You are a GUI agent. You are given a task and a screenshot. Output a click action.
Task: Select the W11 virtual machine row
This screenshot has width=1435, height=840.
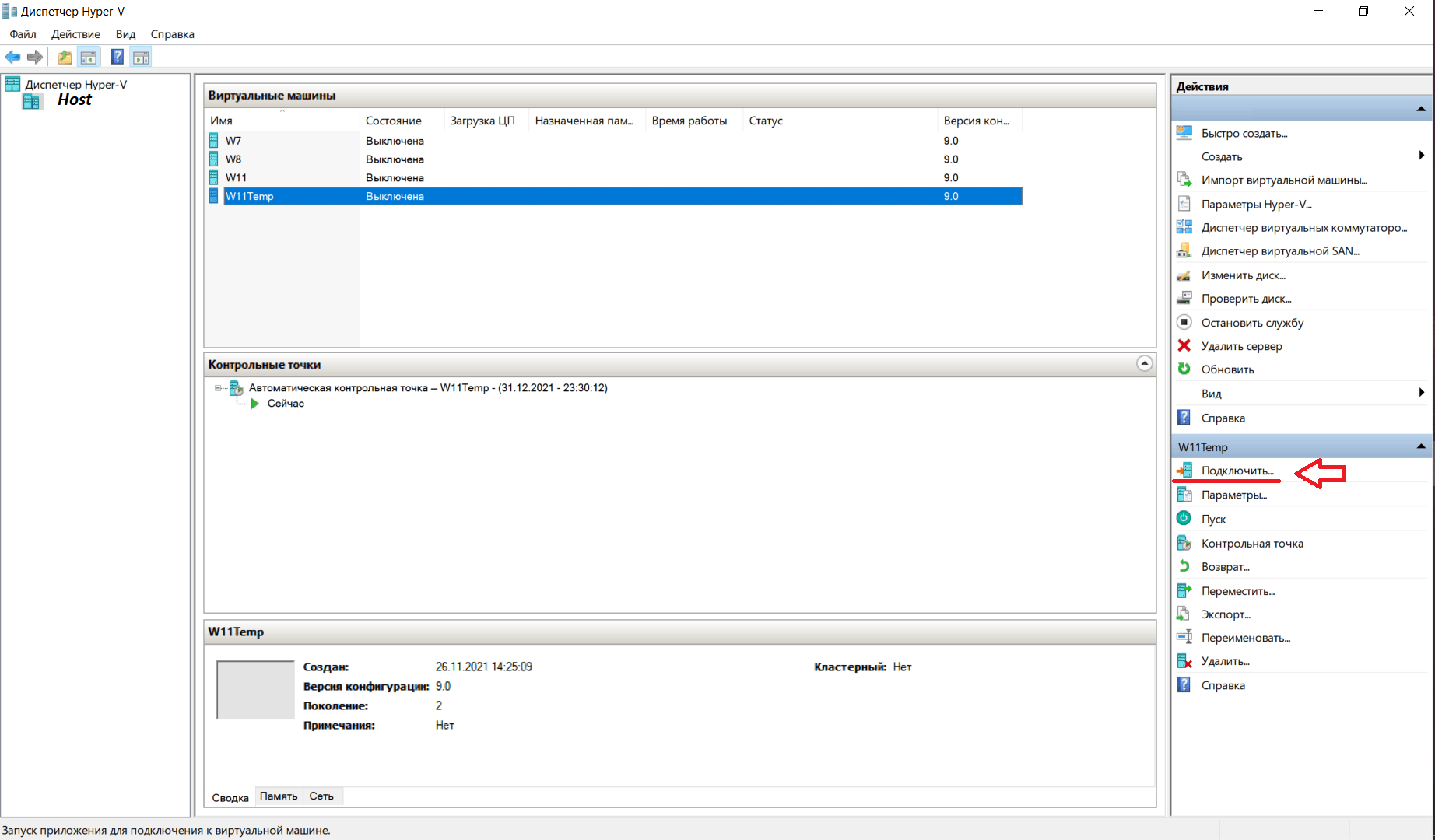(615, 178)
